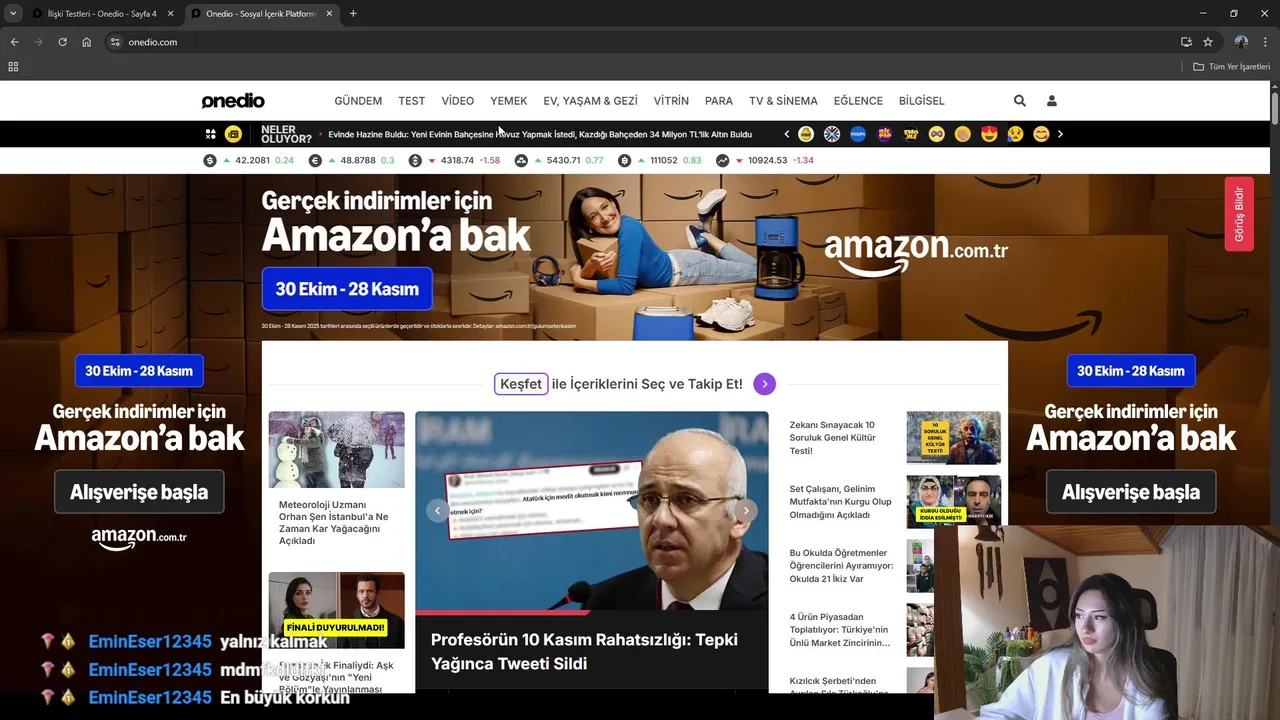The image size is (1280, 720).
Task: Open GÜNDEM menu item
Action: pos(358,101)
